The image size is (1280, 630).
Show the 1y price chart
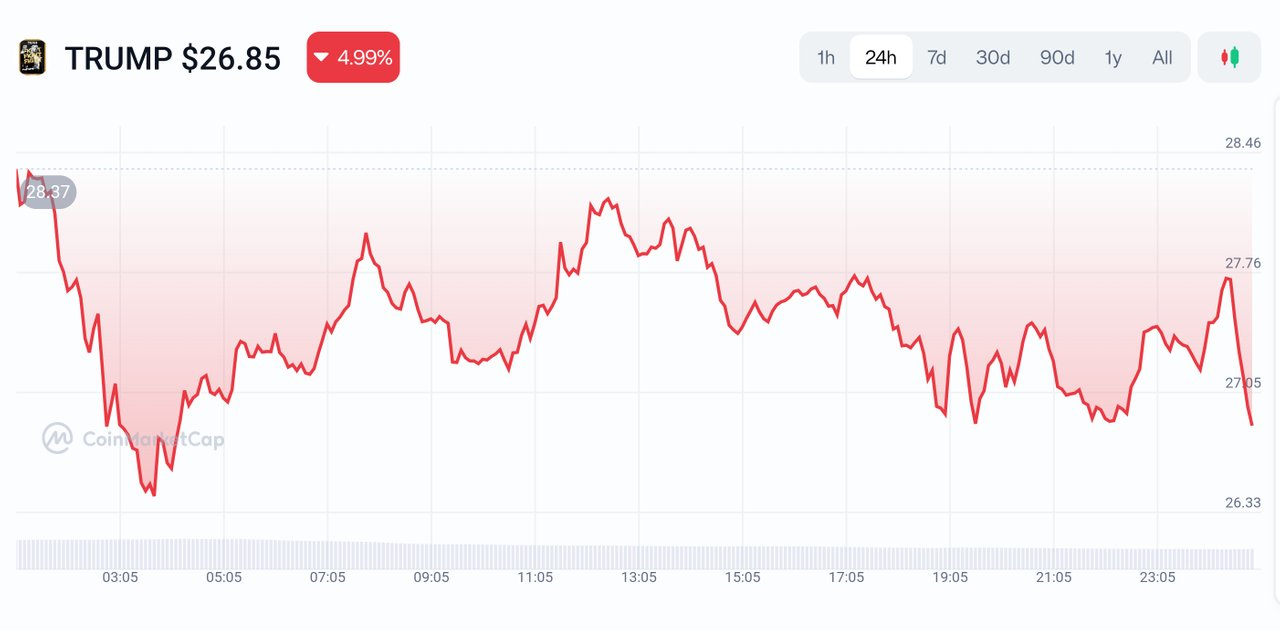click(x=1113, y=57)
